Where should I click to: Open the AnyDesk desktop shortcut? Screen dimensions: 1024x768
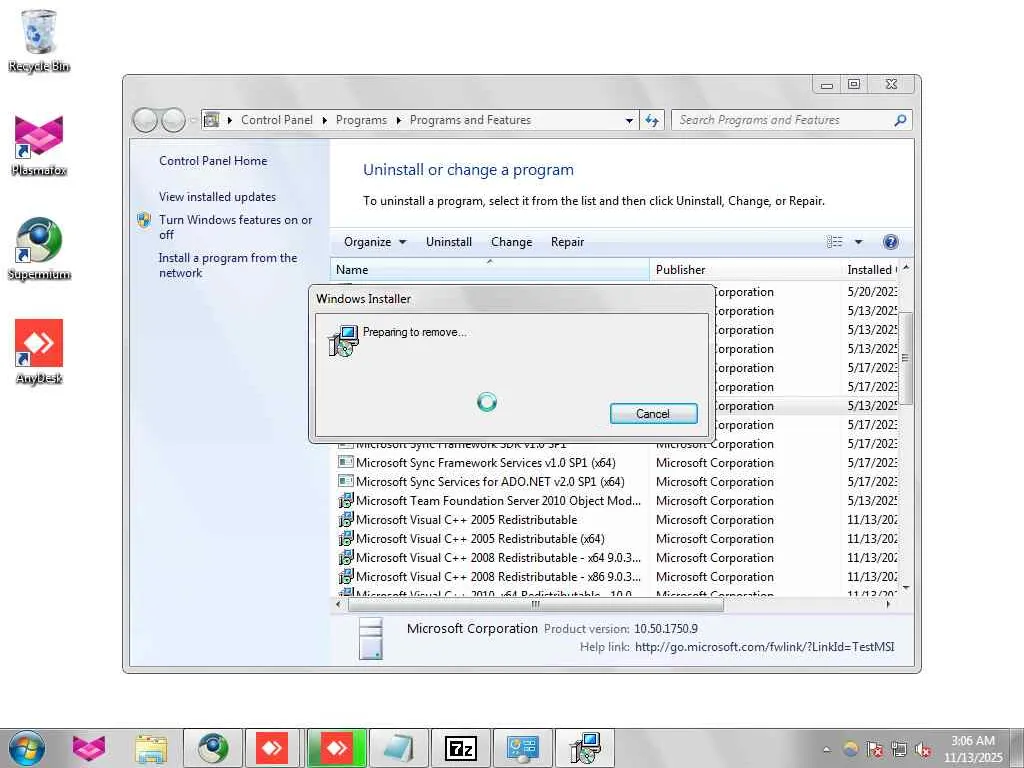coord(39,352)
